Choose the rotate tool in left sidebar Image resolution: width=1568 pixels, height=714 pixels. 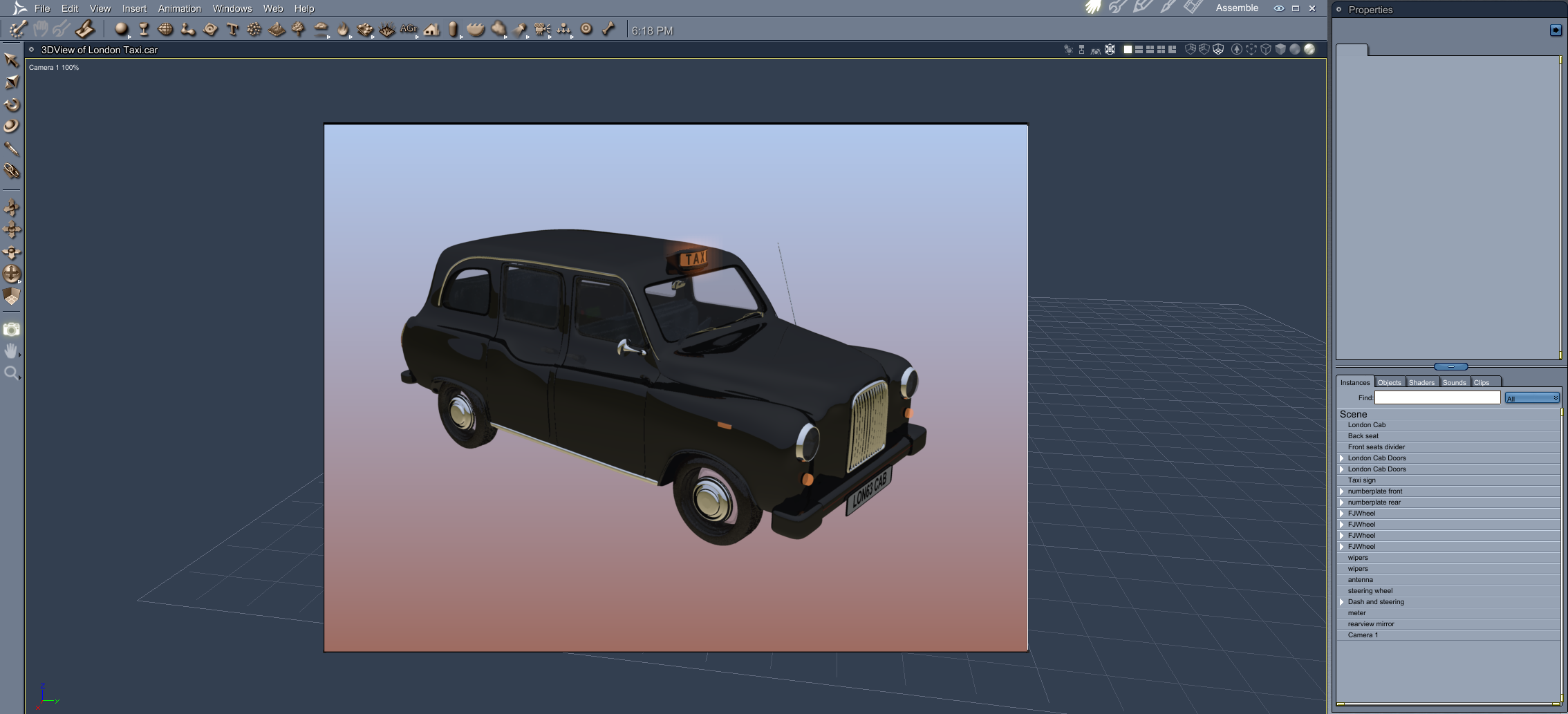(x=12, y=105)
